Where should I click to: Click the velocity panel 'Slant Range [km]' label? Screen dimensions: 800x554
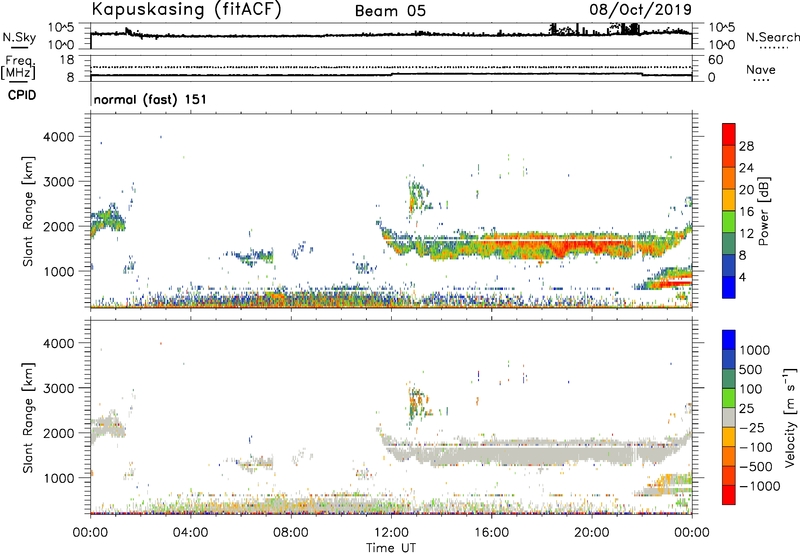pyautogui.click(x=28, y=418)
